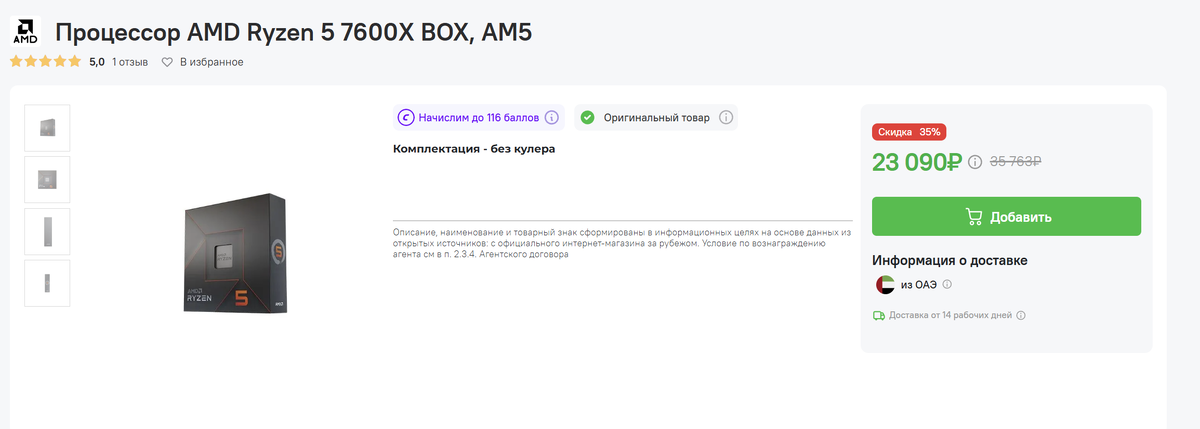Click the main Ryzen 5 box image
1200x429 pixels.
(236, 253)
